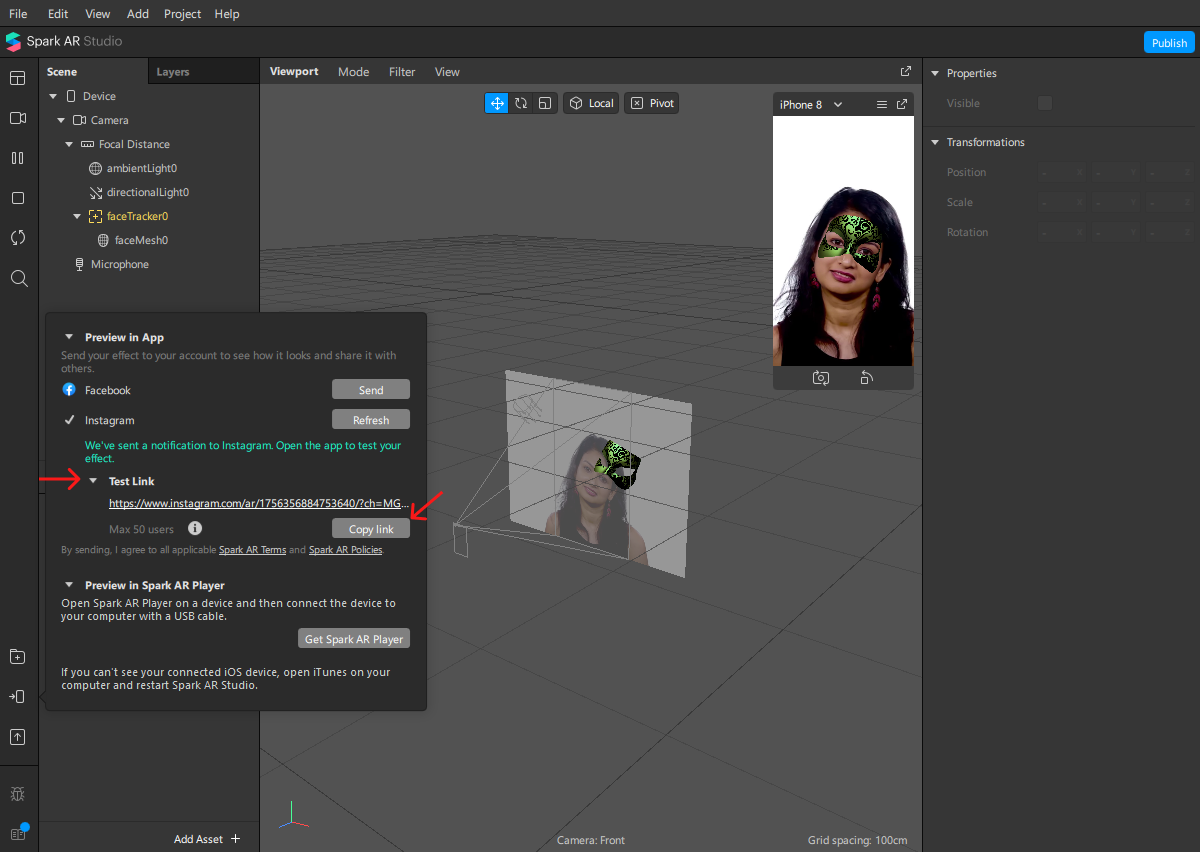1200x852 pixels.
Task: Click the pause icon in left sidebar
Action: 18,158
